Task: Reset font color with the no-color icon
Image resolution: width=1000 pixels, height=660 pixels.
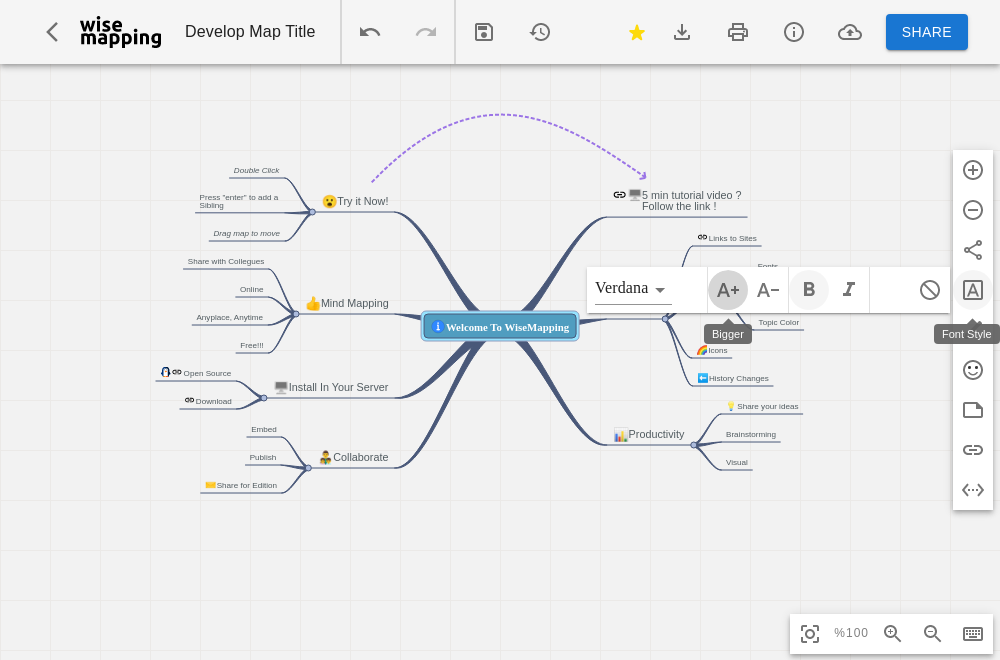Action: tap(929, 290)
